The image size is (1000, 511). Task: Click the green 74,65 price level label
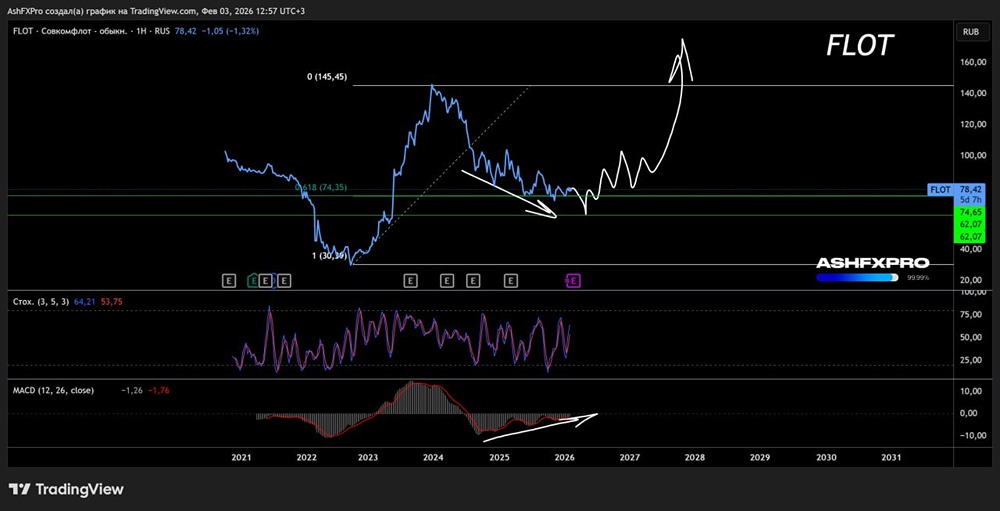pyautogui.click(x=969, y=213)
